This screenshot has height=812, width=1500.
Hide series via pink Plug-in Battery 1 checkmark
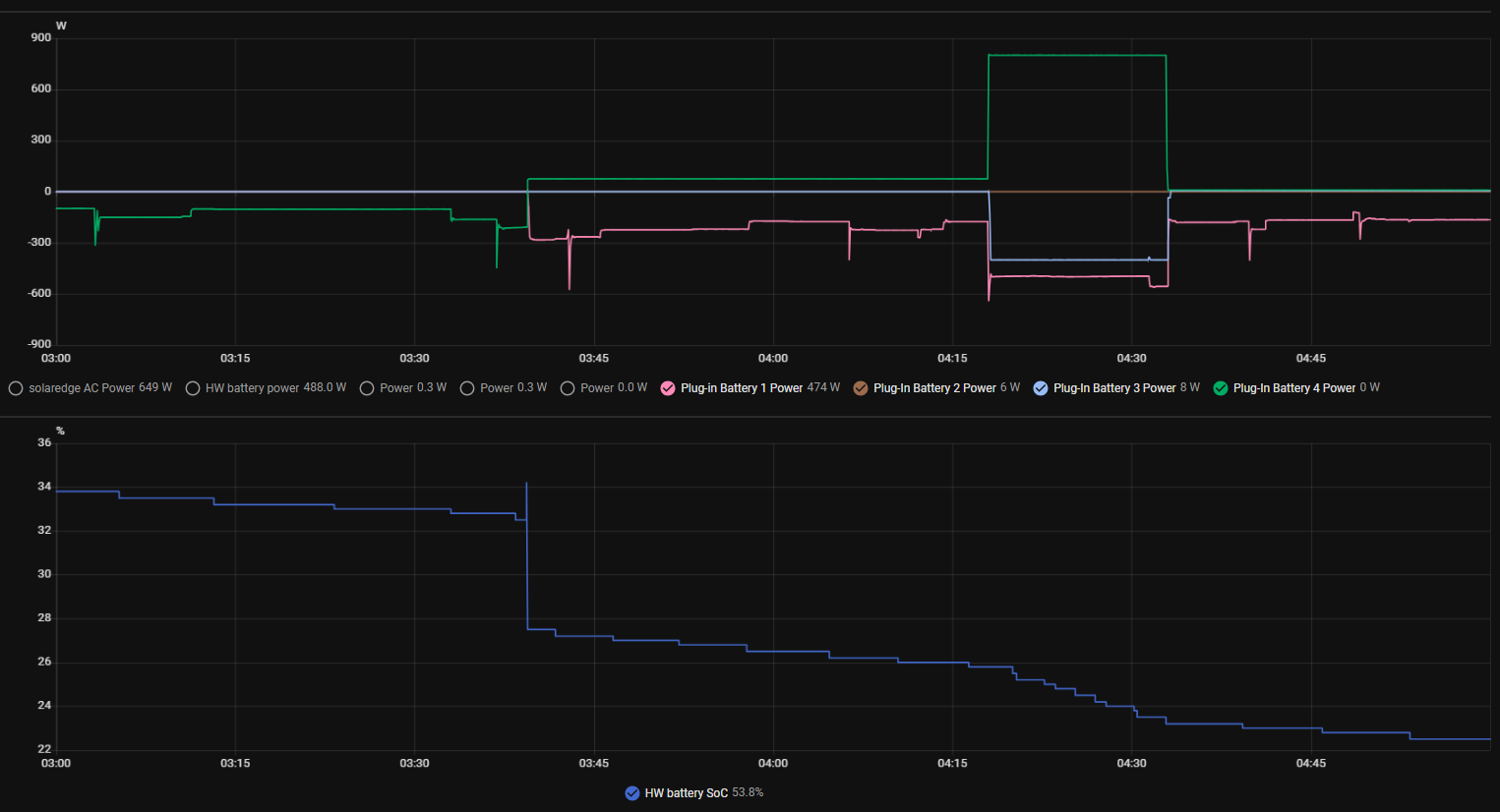[x=668, y=388]
